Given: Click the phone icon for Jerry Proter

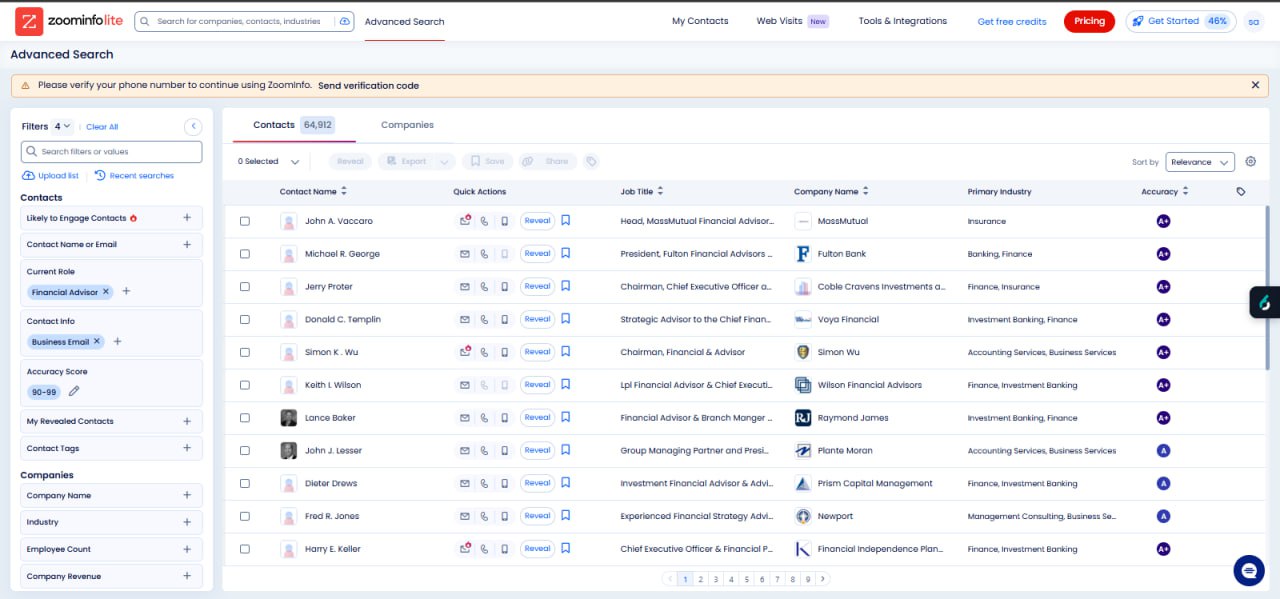Looking at the screenshot, I should (x=485, y=287).
